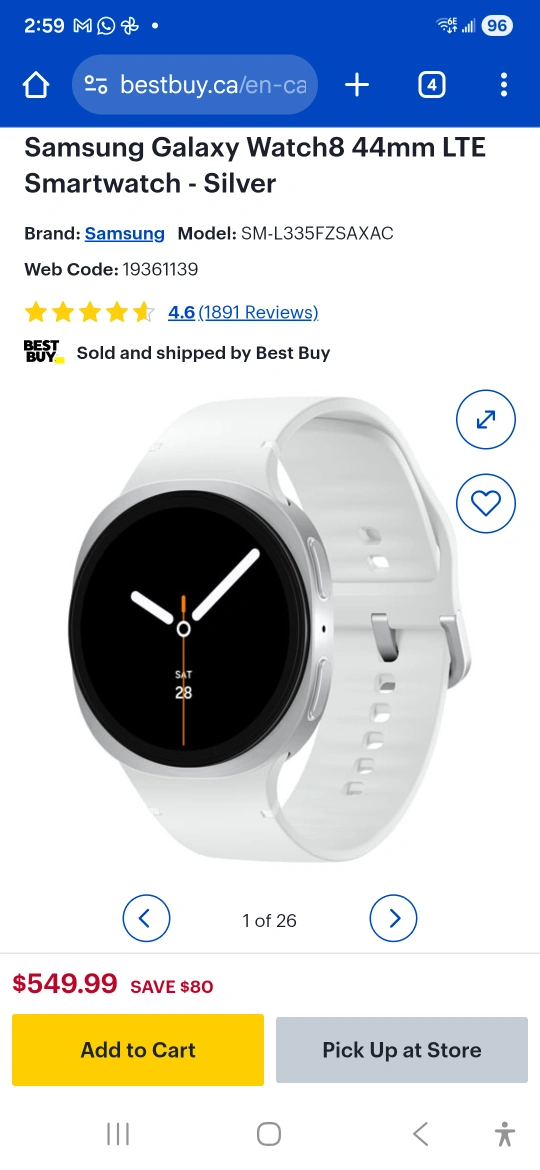Open the site info icon in address bar
This screenshot has height=1170, width=540.
click(95, 85)
